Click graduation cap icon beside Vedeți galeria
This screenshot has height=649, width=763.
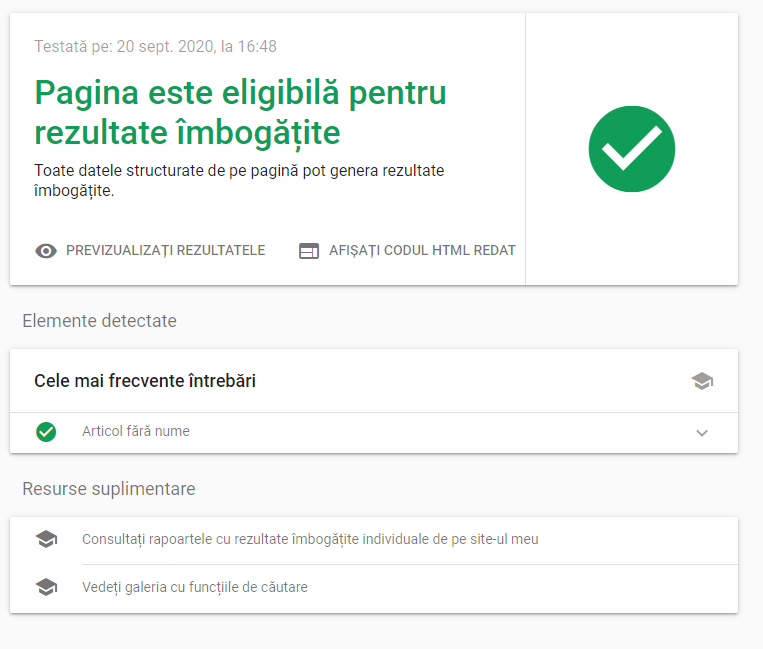click(46, 587)
